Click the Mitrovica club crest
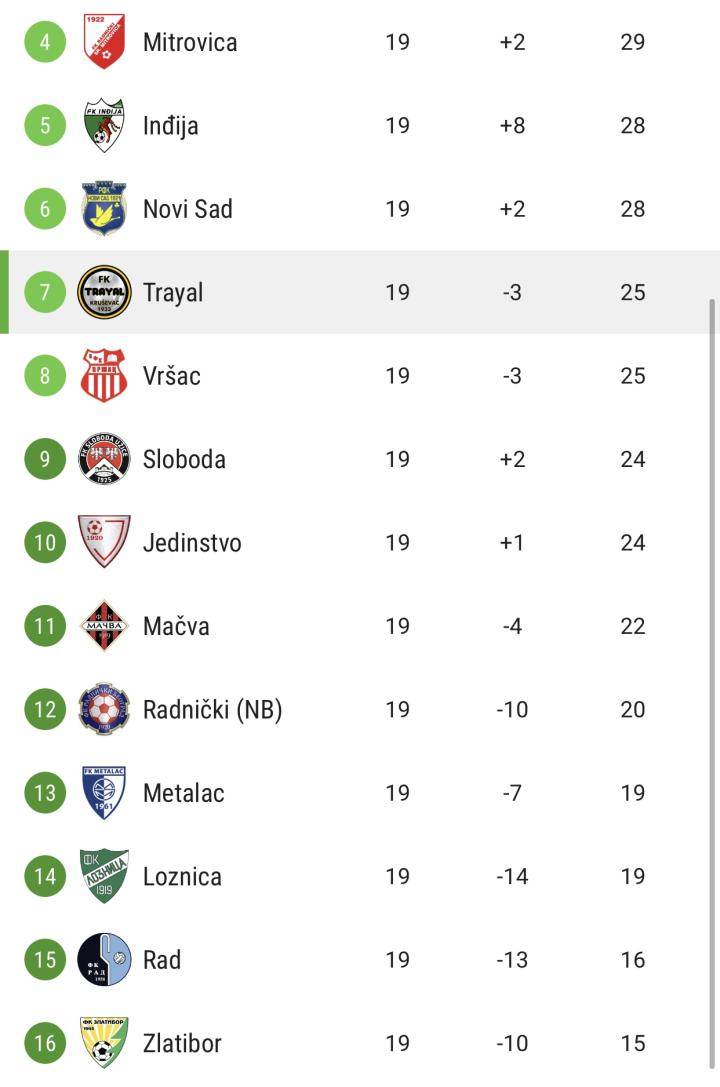This screenshot has width=720, height=1087. click(104, 42)
